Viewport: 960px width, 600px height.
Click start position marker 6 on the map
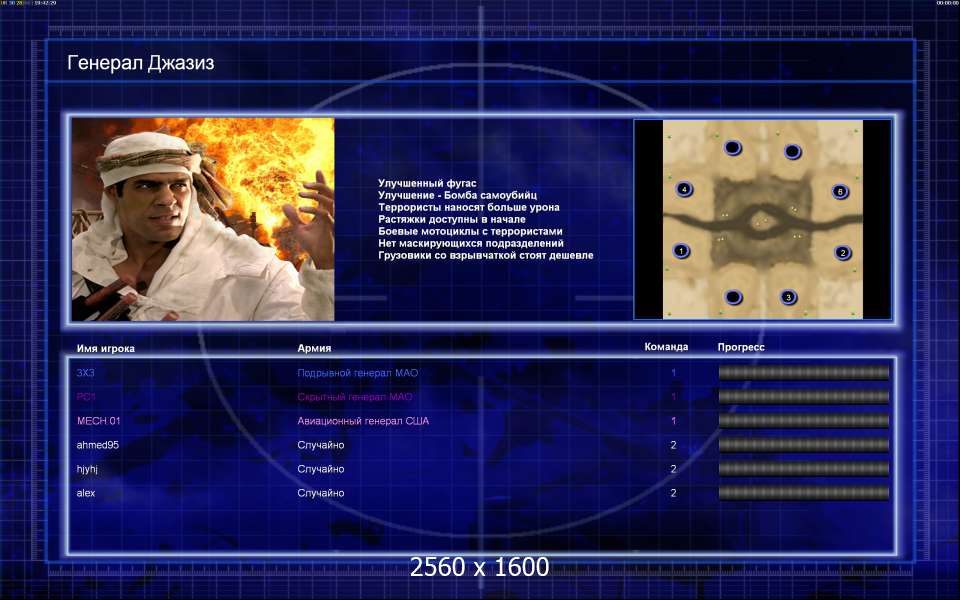pos(840,191)
